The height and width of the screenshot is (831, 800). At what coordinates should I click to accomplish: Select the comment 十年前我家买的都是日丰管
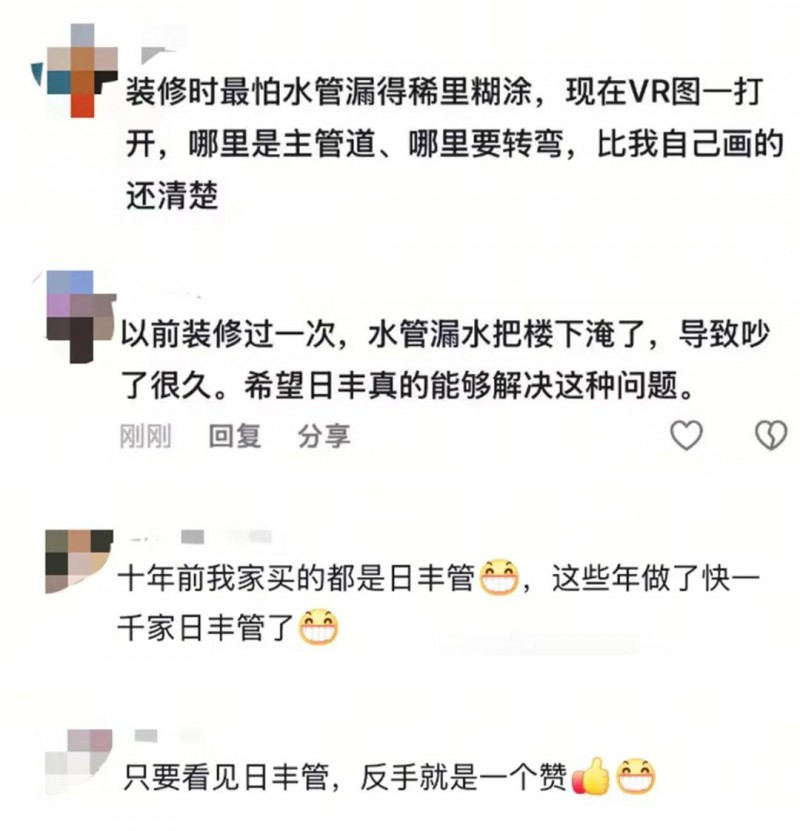pos(439,602)
